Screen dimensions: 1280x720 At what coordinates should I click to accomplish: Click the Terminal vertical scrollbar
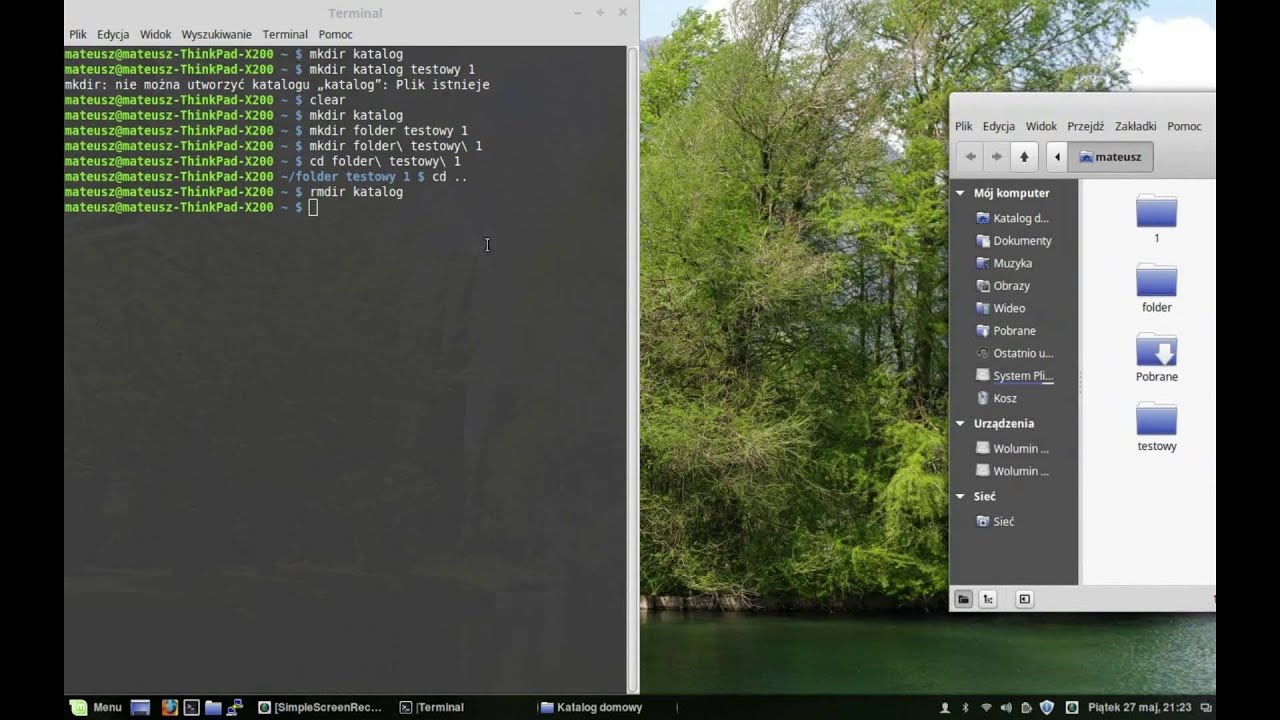(632, 369)
